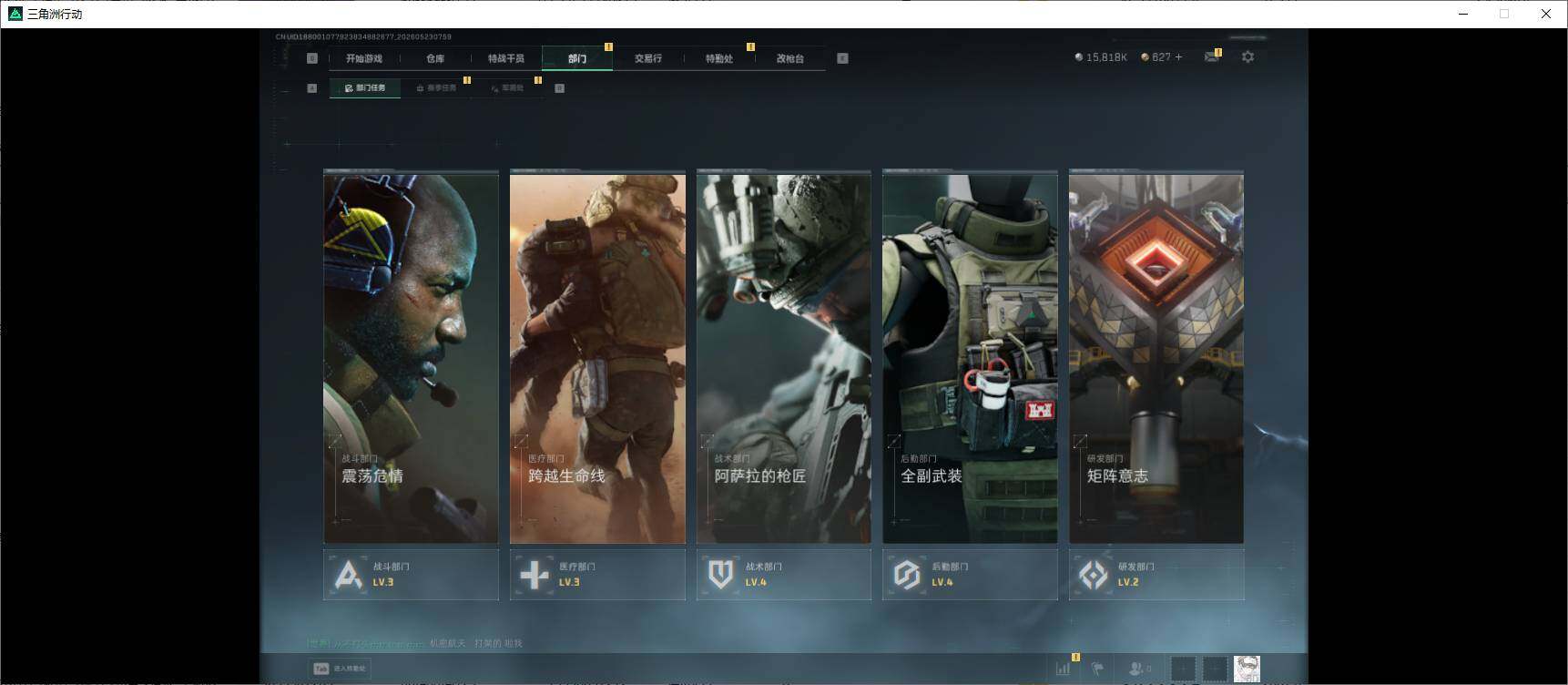The width and height of the screenshot is (1568, 685).
Task: Open the 震荡危情 combat department card
Action: pyautogui.click(x=411, y=358)
